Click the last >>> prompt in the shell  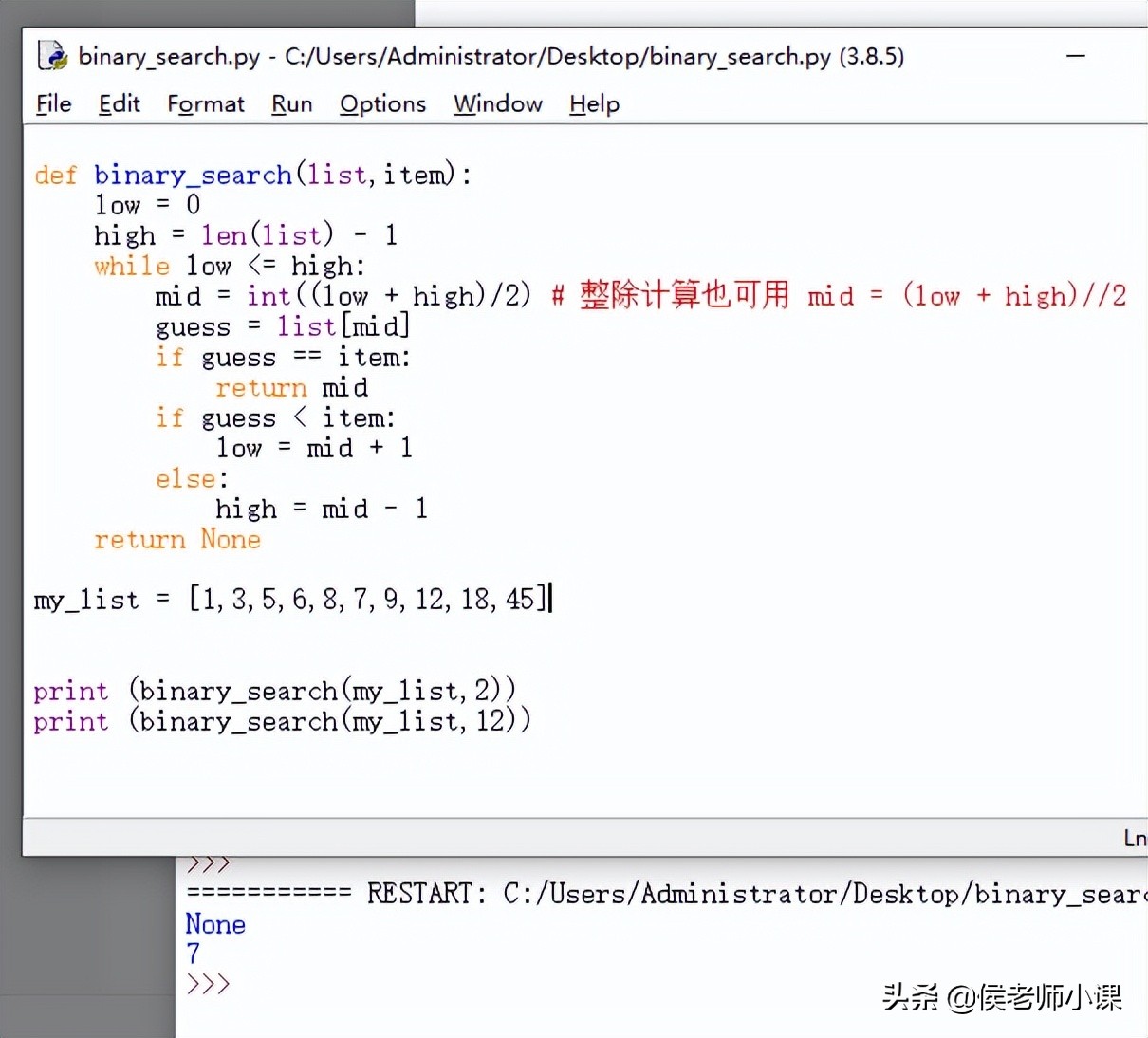point(210,984)
